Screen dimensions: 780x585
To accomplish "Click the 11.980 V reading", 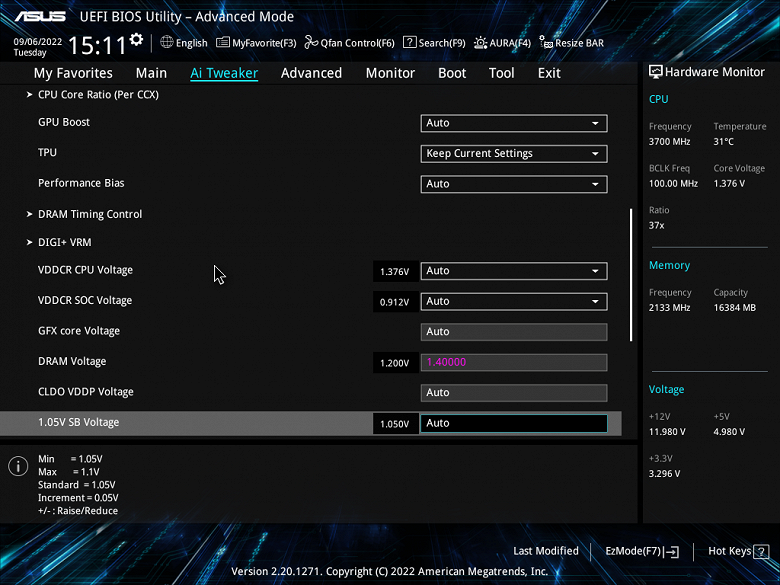I will coord(667,432).
